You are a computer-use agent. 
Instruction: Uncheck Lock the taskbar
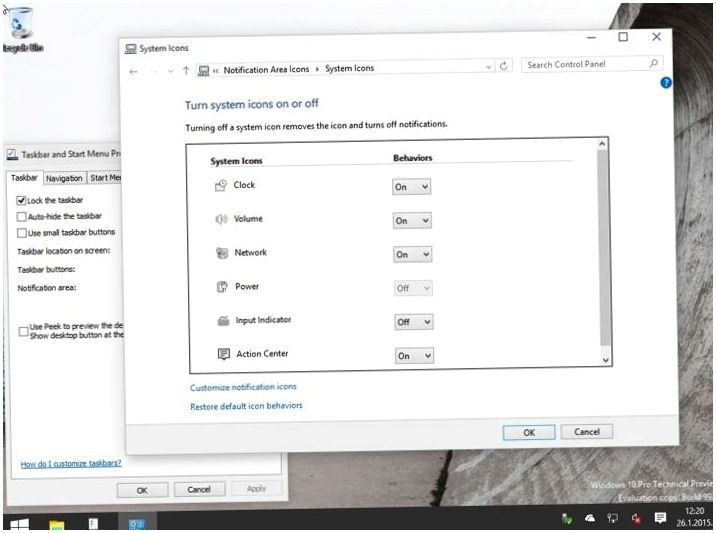tap(21, 201)
